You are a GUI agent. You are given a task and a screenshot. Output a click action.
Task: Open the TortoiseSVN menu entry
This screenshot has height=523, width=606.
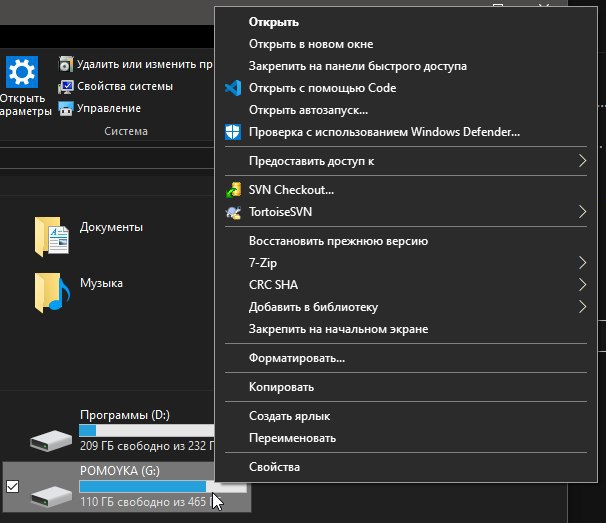pyautogui.click(x=406, y=212)
